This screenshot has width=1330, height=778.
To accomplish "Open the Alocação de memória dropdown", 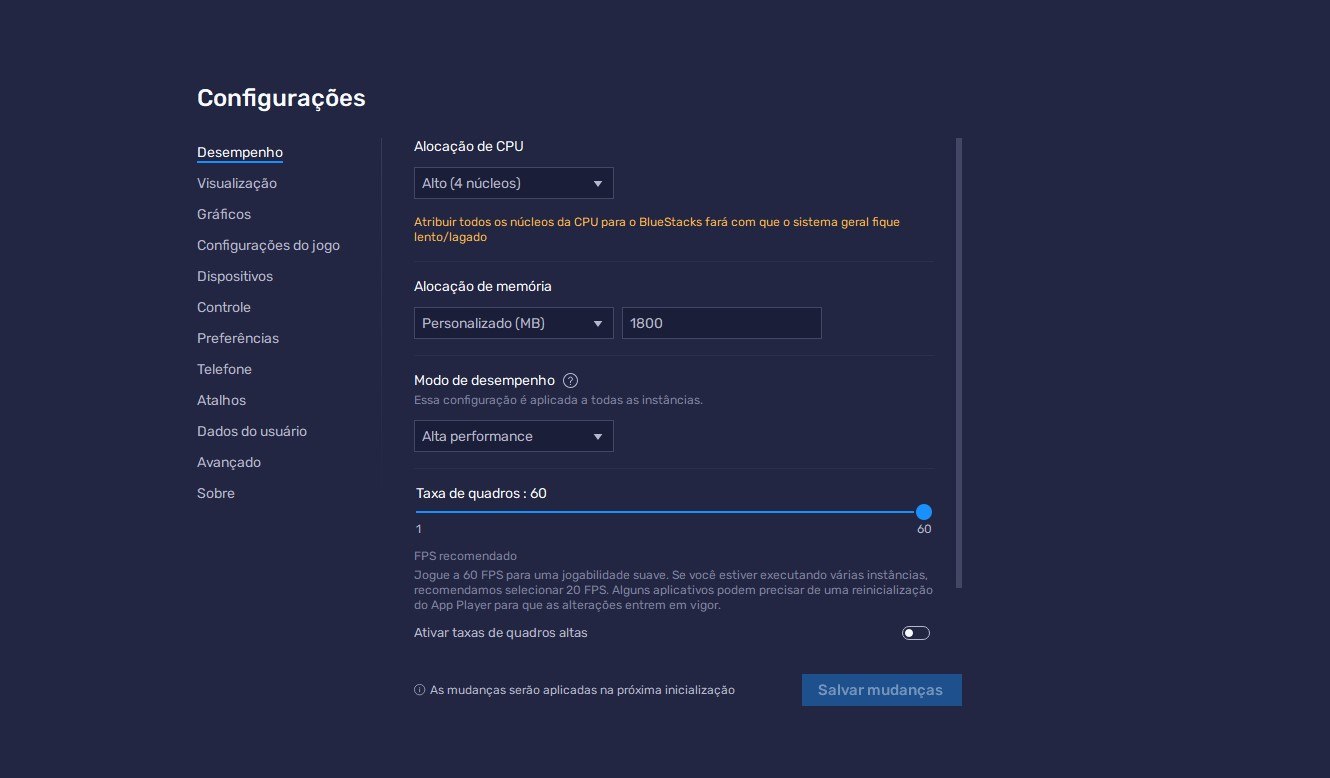I will tap(514, 323).
